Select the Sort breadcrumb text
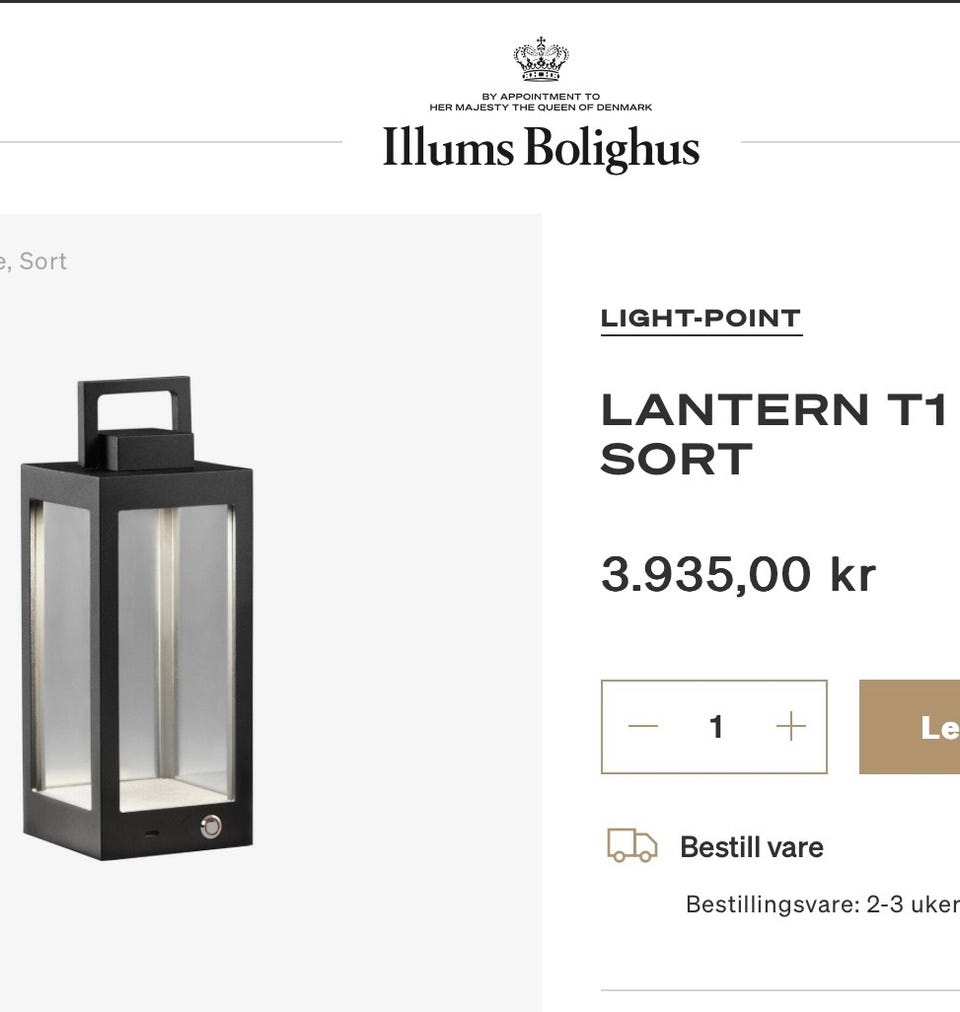Viewport: 960px width, 1012px height. [45, 262]
